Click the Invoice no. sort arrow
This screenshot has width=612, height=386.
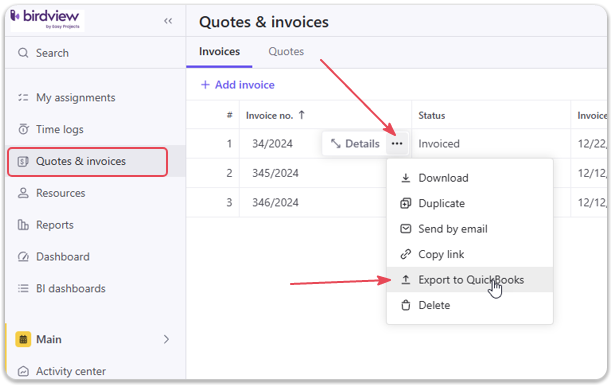click(302, 115)
